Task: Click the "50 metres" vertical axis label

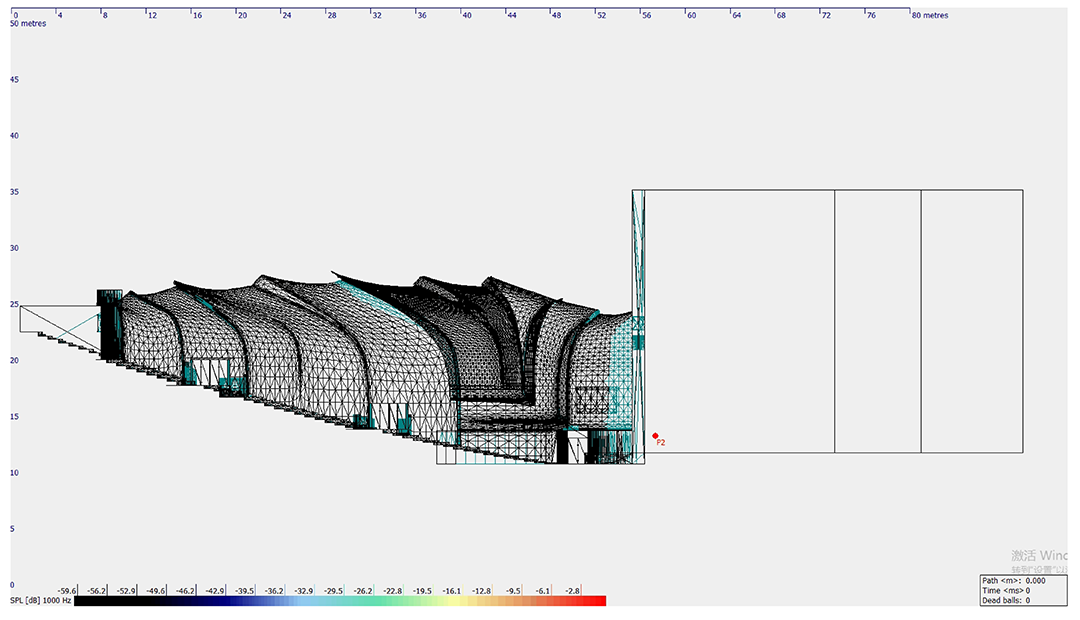Action: [28, 23]
